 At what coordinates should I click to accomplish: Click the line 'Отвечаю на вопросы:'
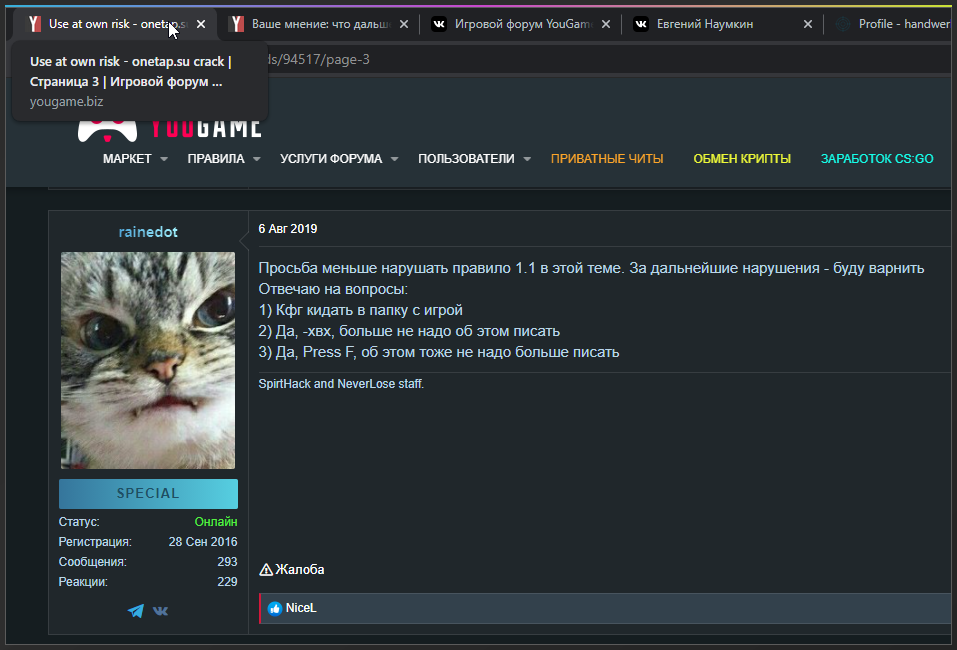point(333,289)
